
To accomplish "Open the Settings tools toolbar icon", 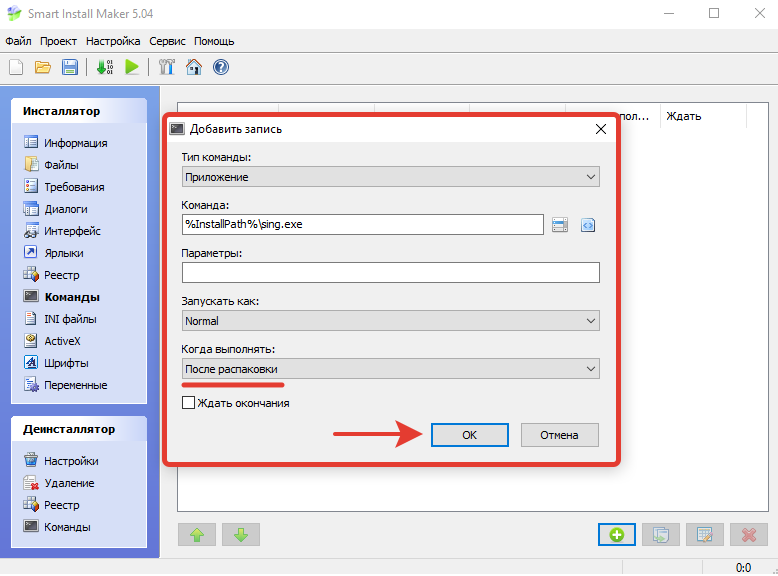I will pyautogui.click(x=167, y=67).
